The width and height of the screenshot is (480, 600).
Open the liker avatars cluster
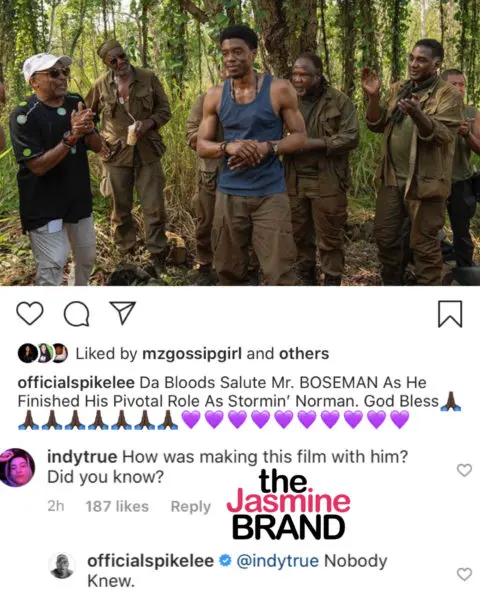tap(43, 353)
